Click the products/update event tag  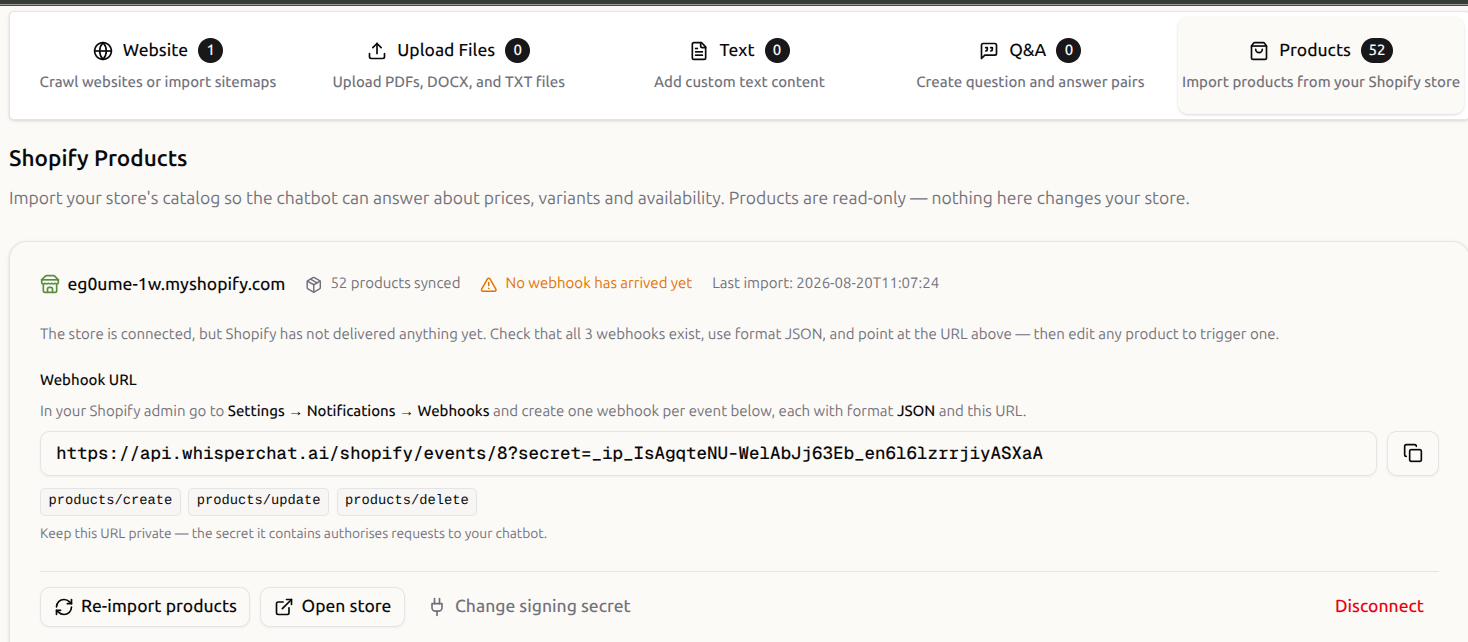(x=258, y=500)
